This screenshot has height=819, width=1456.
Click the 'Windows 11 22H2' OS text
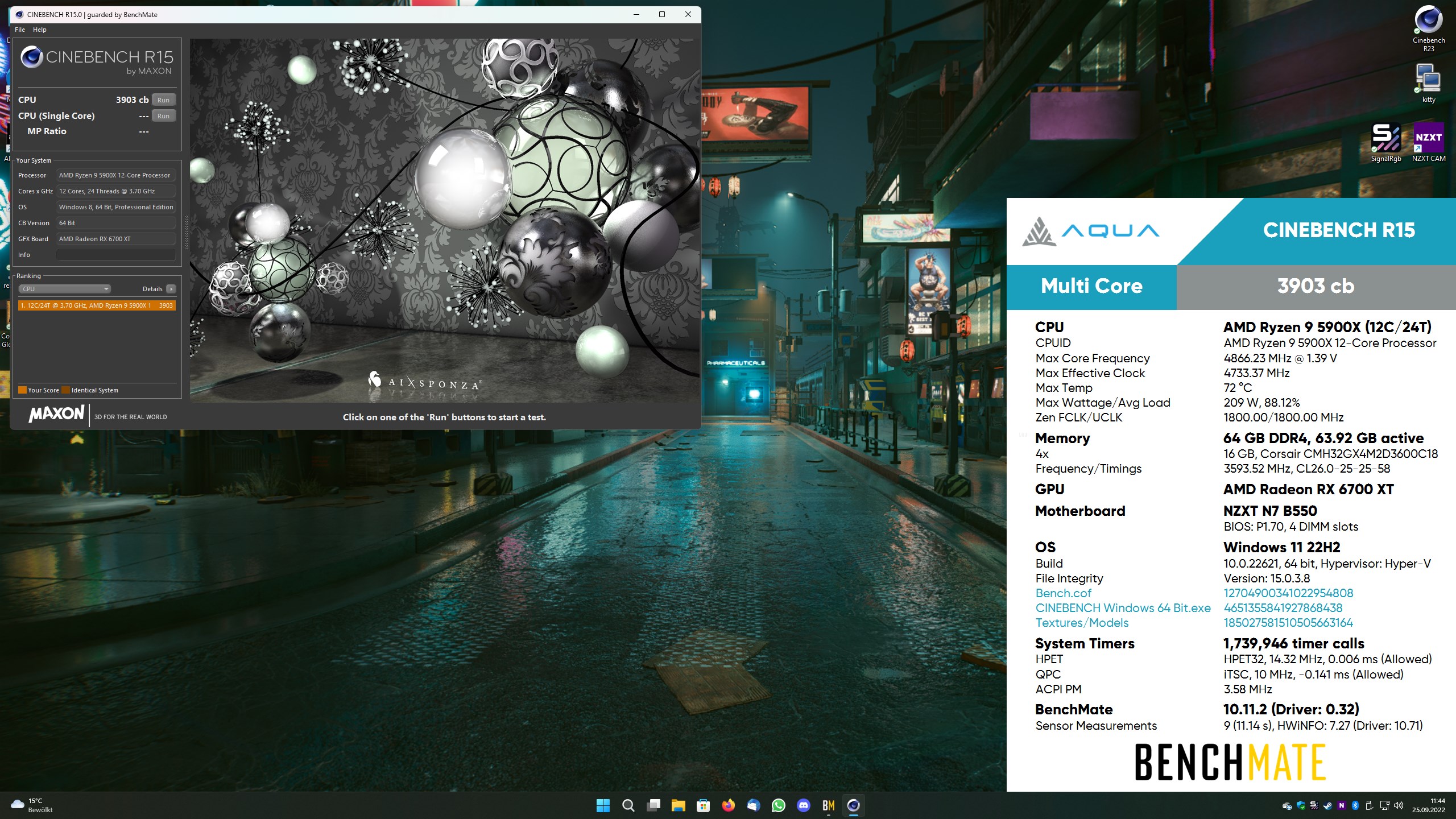pyautogui.click(x=1282, y=547)
